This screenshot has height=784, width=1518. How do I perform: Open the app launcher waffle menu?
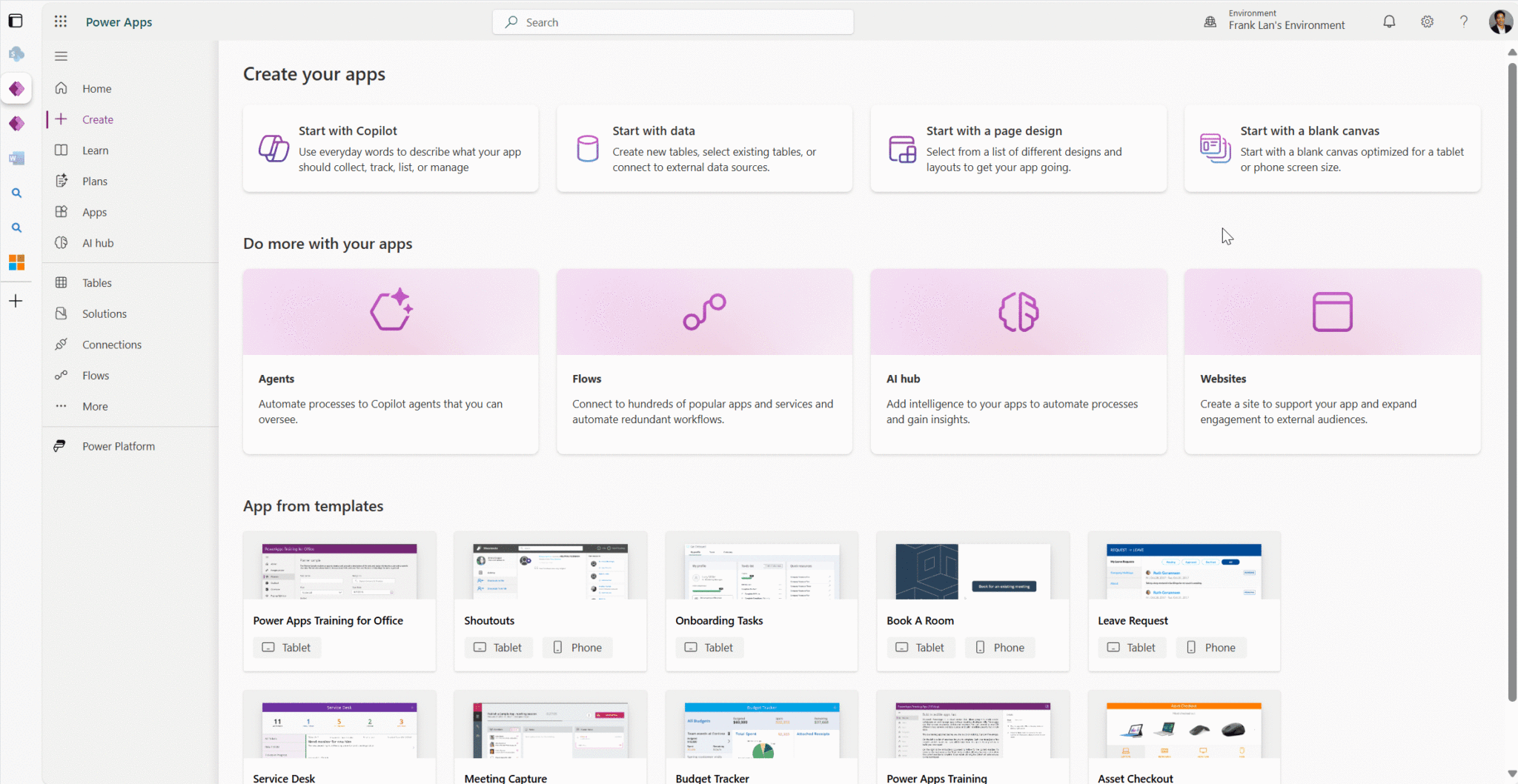tap(60, 21)
